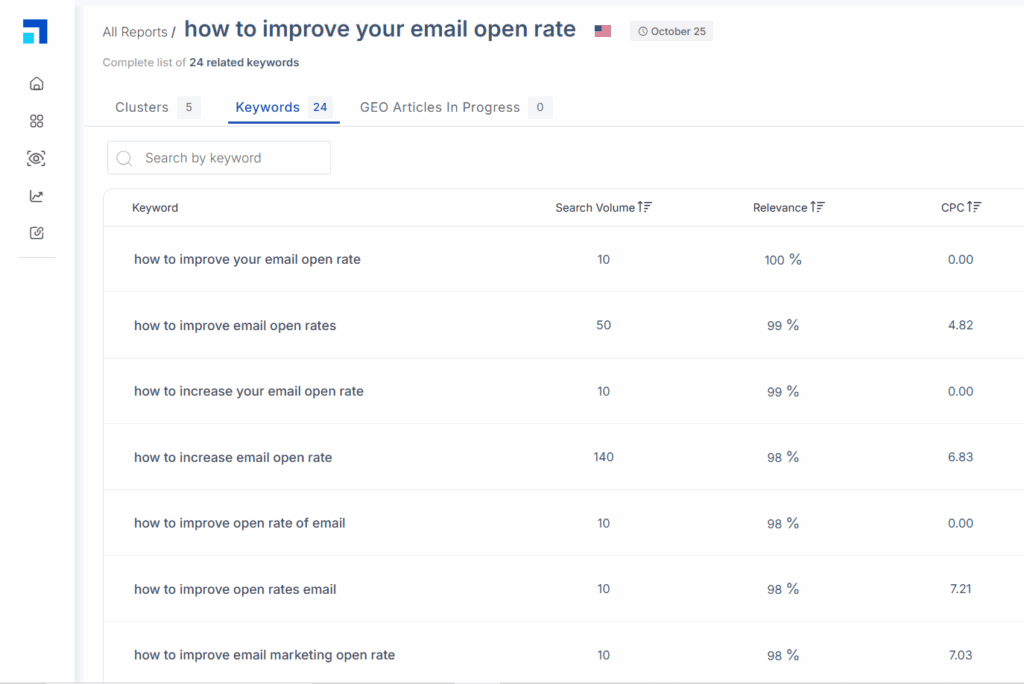Screen dimensions: 1024x684
Task: Sort table by Relevance arrow
Action: [818, 208]
